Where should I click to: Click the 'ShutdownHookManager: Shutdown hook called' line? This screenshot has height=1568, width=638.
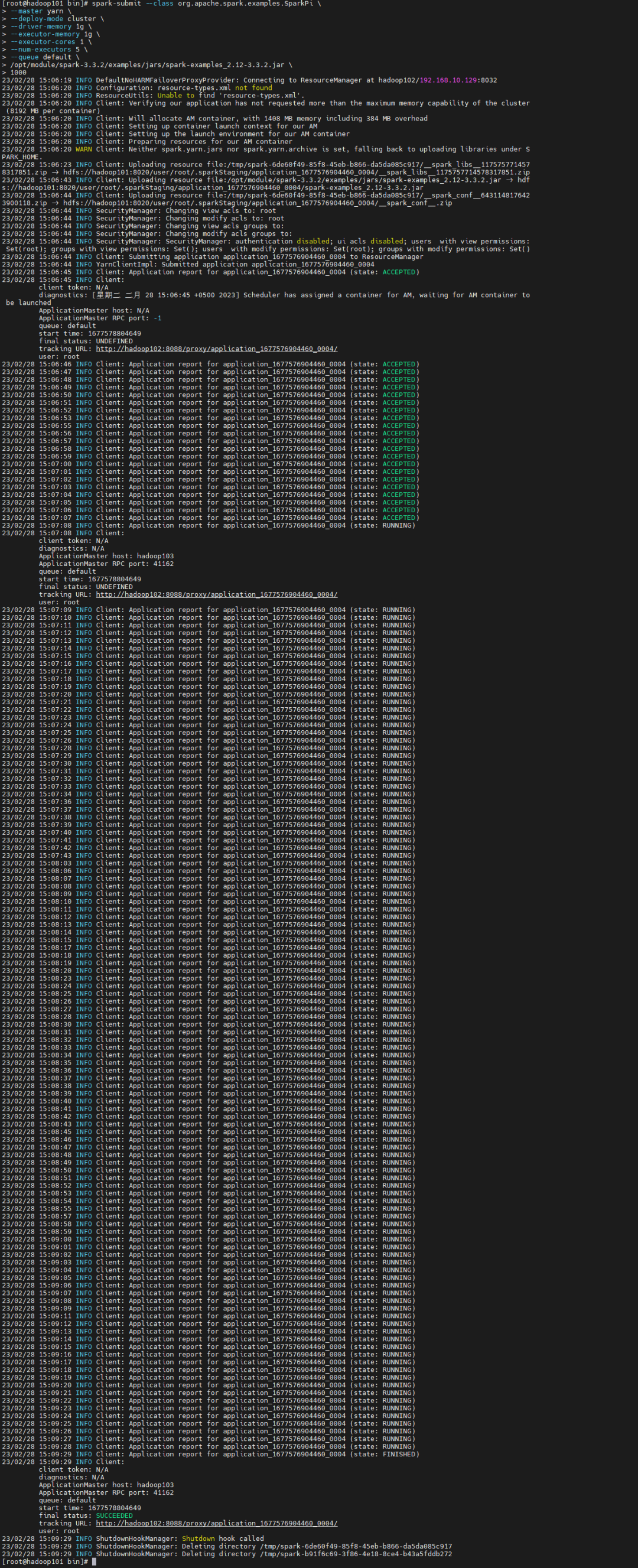[x=133, y=1538]
